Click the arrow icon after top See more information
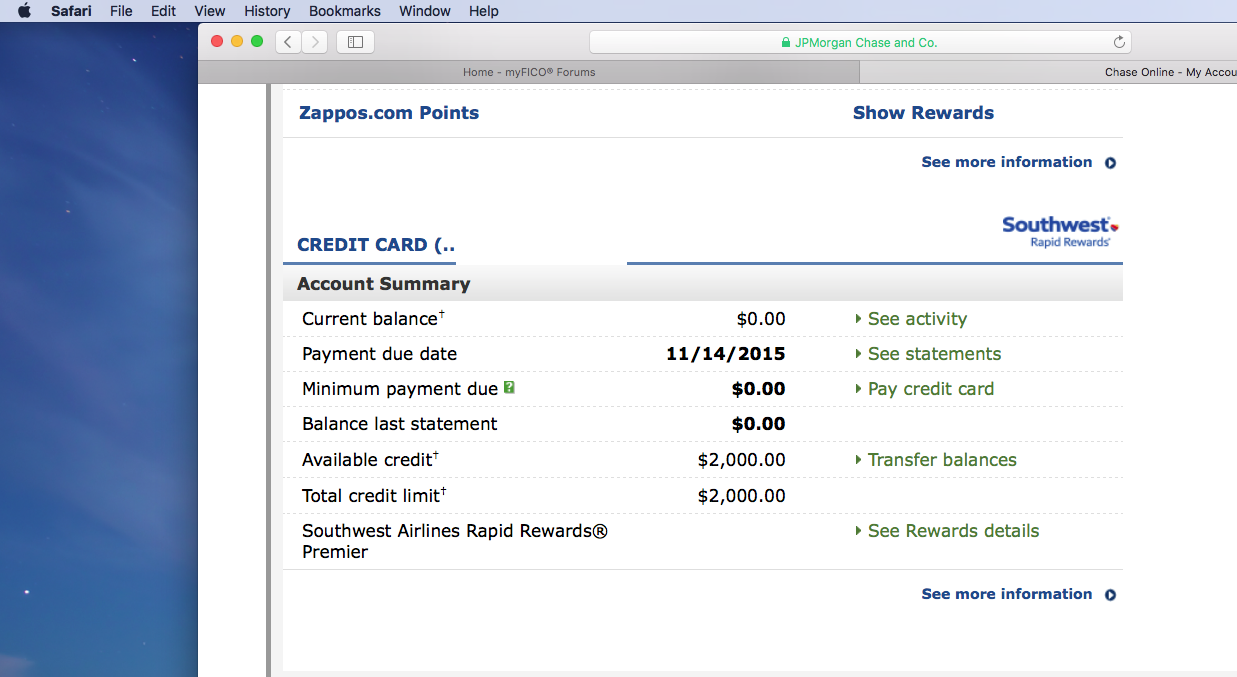 pos(1110,163)
